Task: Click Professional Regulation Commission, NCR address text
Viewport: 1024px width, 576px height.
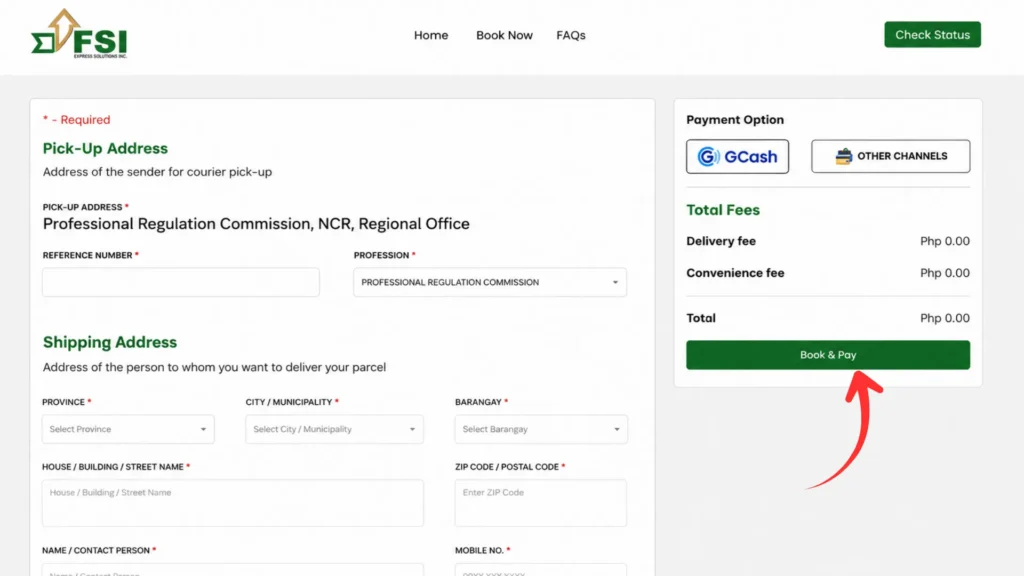Action: pyautogui.click(x=256, y=224)
